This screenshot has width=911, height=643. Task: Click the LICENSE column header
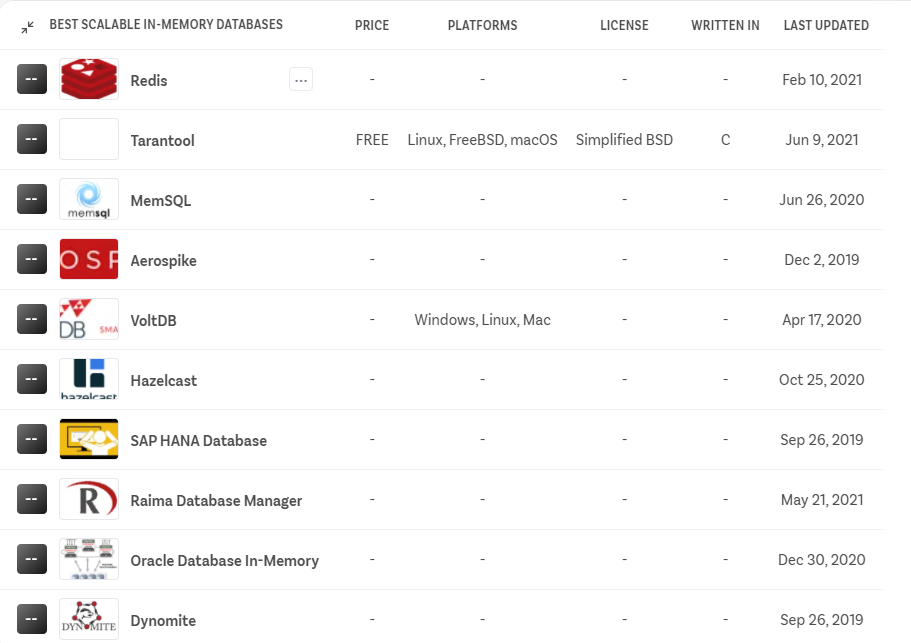coord(624,26)
